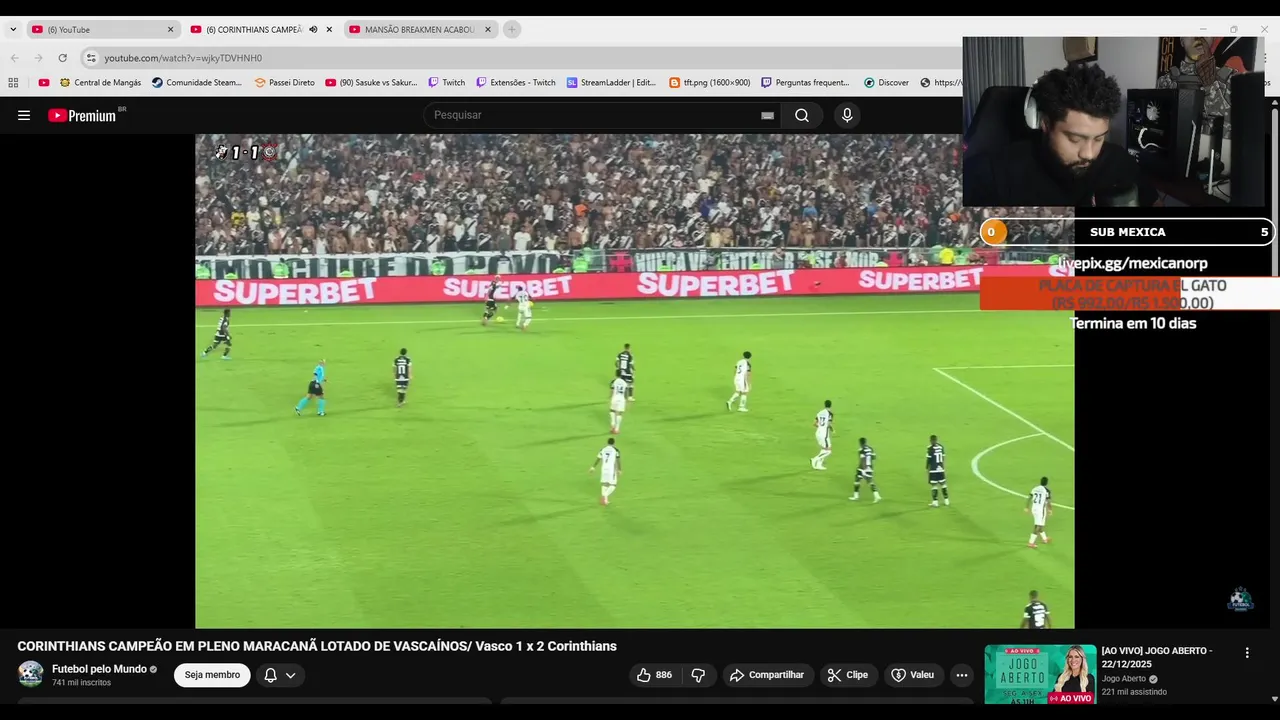Open the Perguntas frequentes bookmark
The image size is (1280, 720).
[x=805, y=82]
